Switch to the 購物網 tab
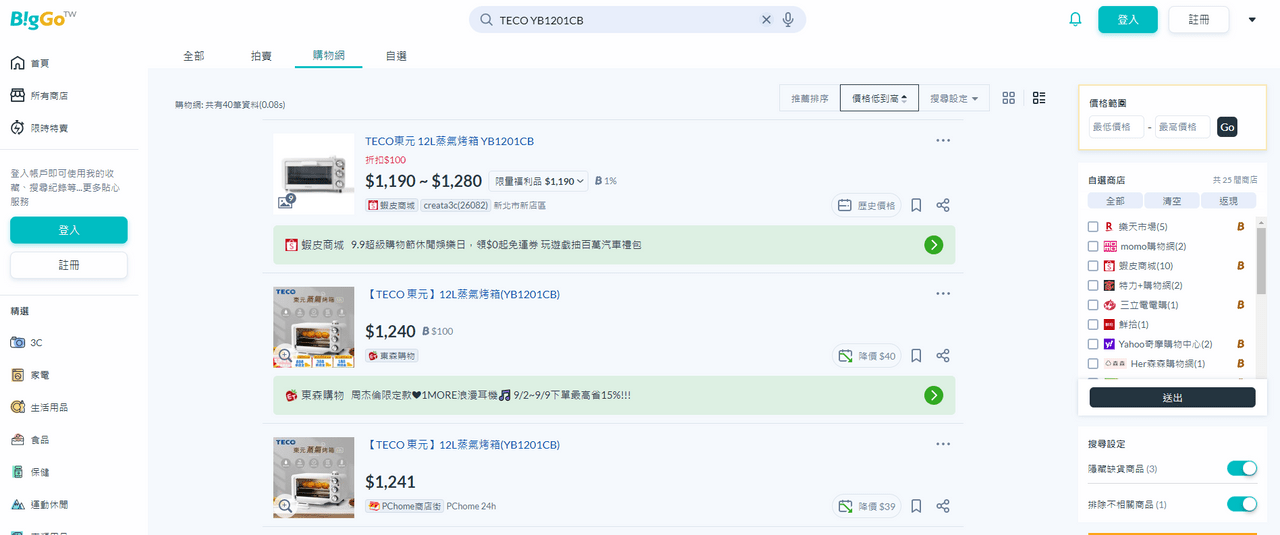 pyautogui.click(x=329, y=56)
